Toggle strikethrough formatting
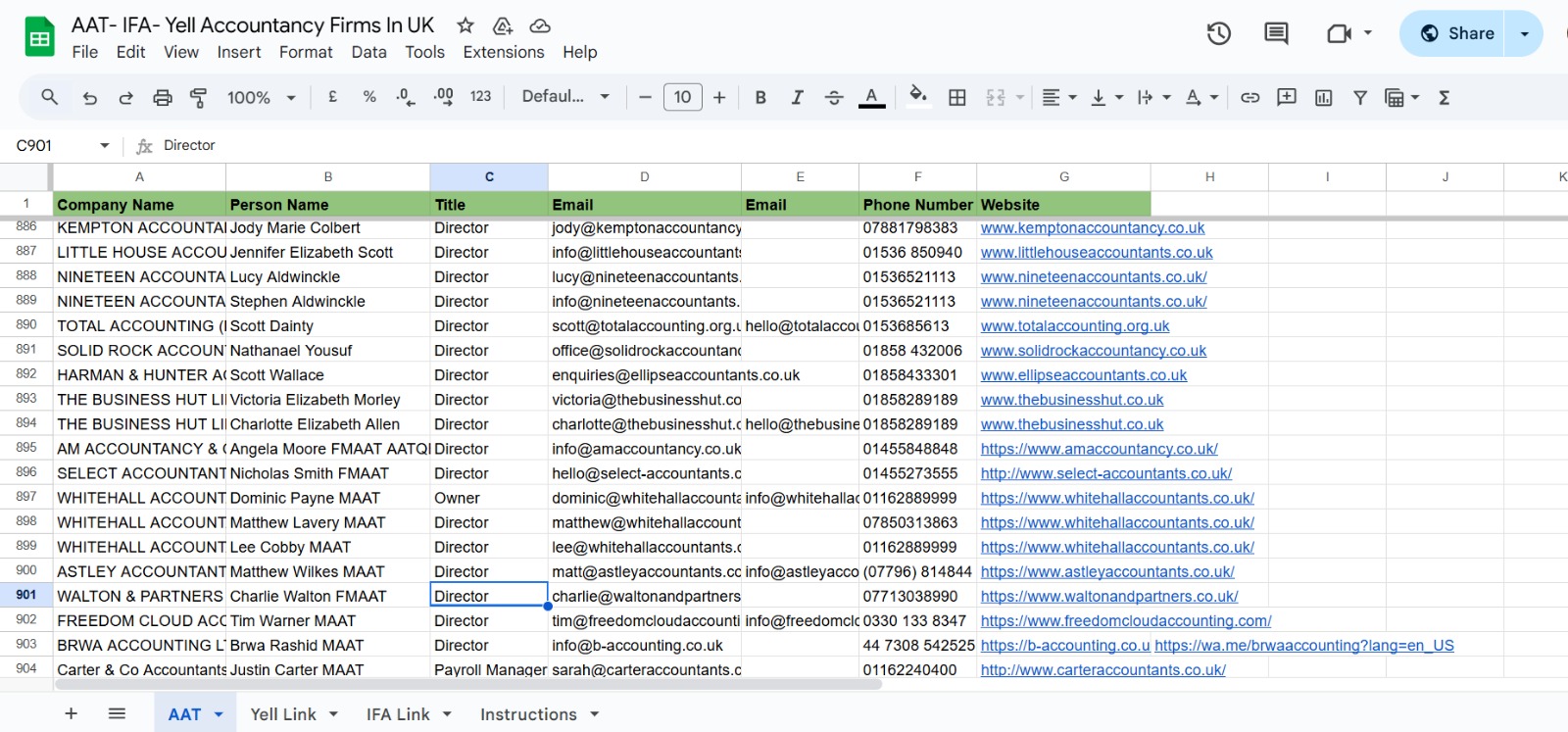 coord(834,97)
